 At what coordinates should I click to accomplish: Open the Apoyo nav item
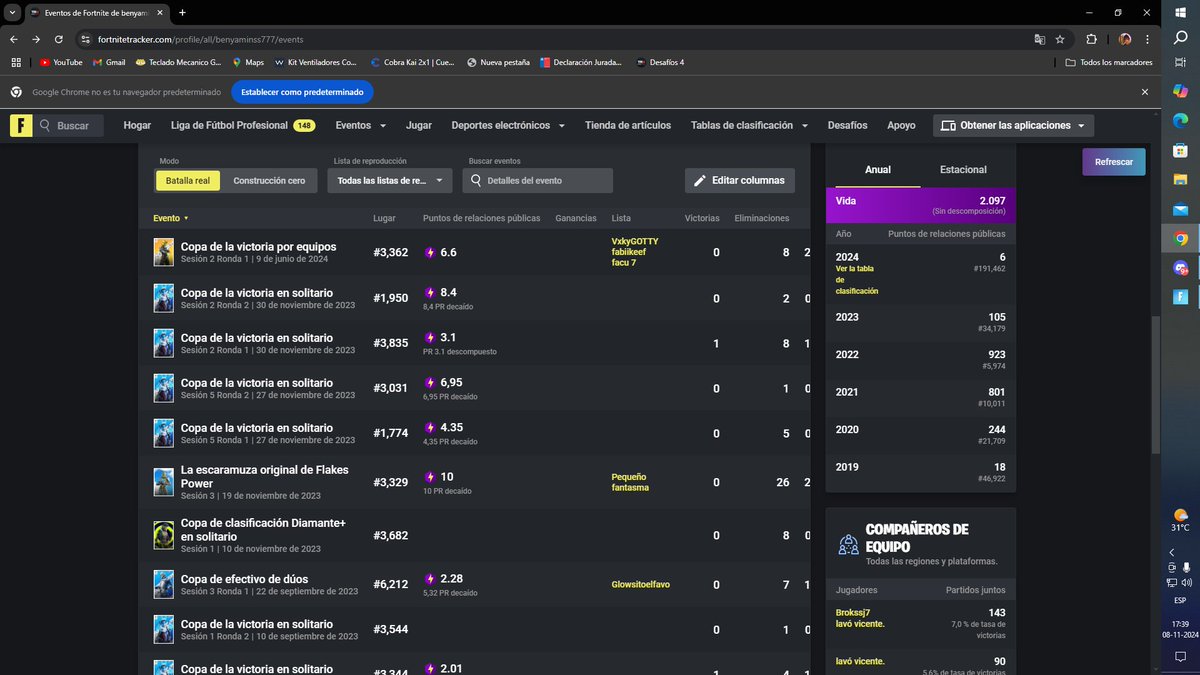(901, 126)
